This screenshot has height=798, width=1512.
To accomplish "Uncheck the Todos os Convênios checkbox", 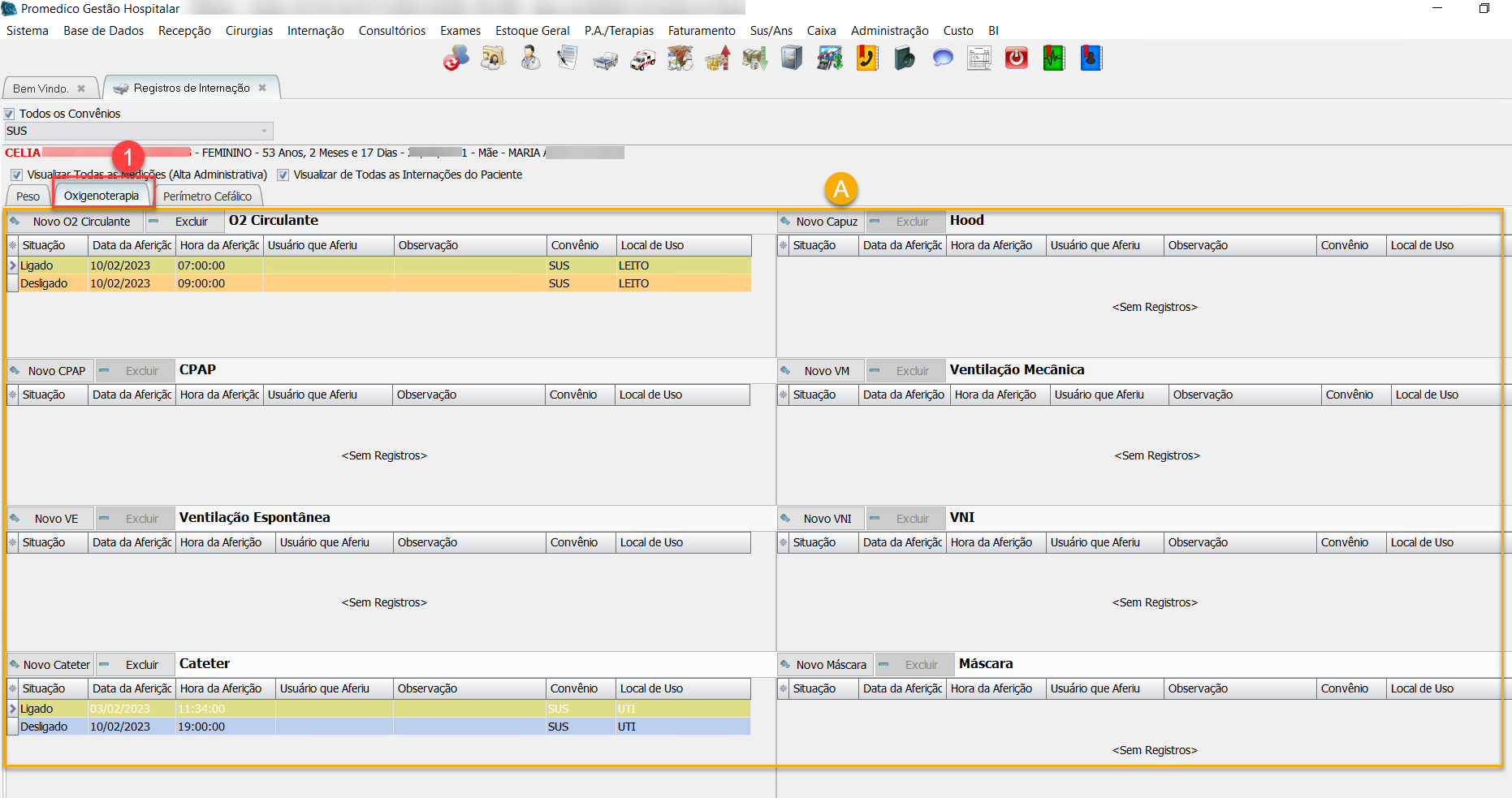I will point(10,114).
